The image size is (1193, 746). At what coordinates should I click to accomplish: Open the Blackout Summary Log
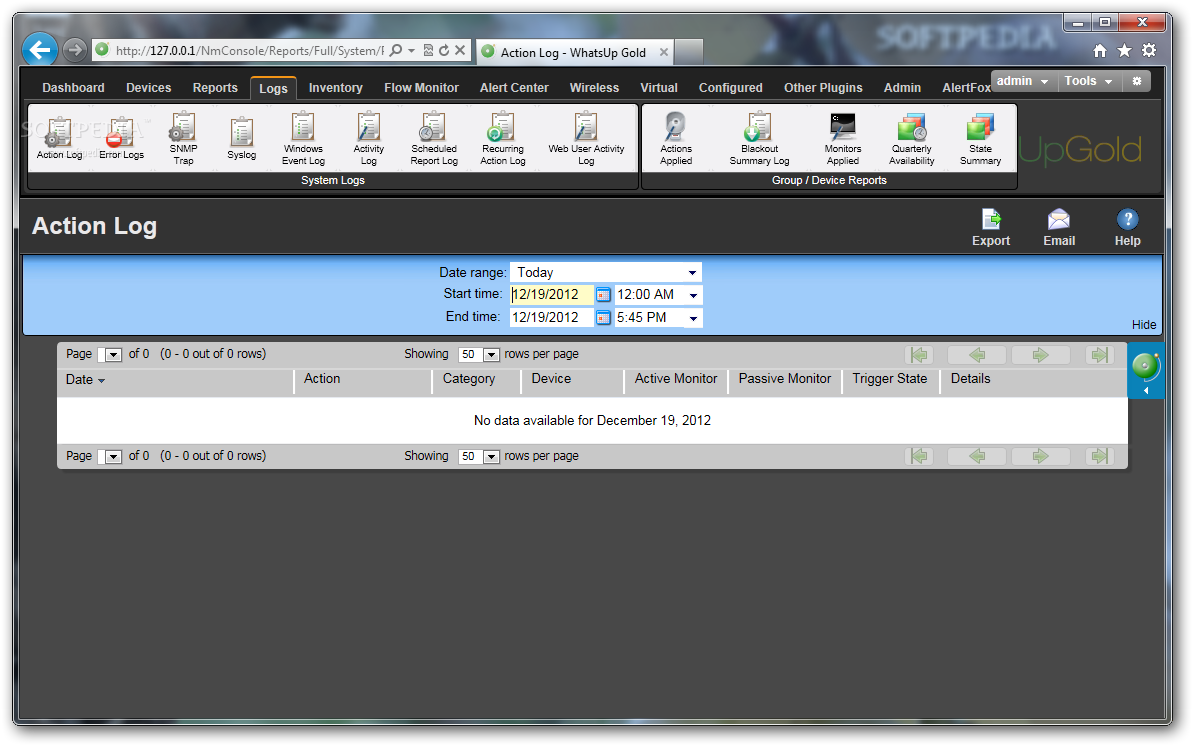[759, 138]
